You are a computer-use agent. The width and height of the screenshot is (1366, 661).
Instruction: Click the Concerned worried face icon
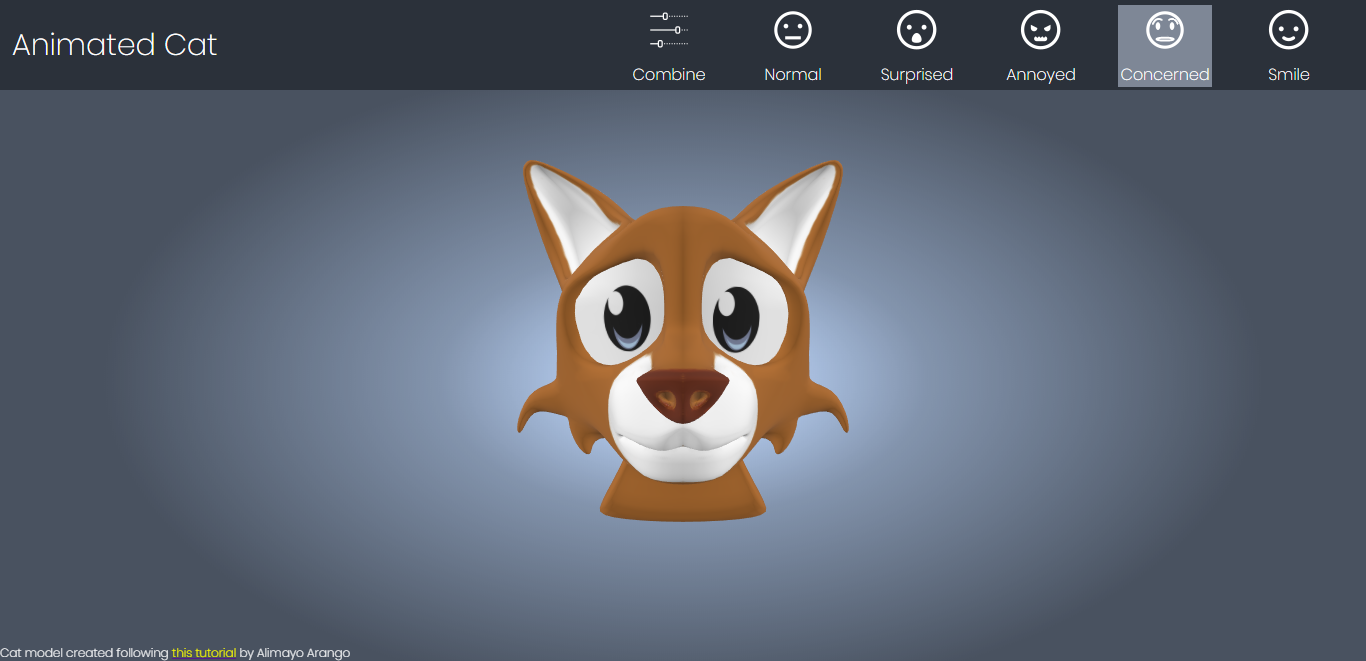coord(1164,30)
